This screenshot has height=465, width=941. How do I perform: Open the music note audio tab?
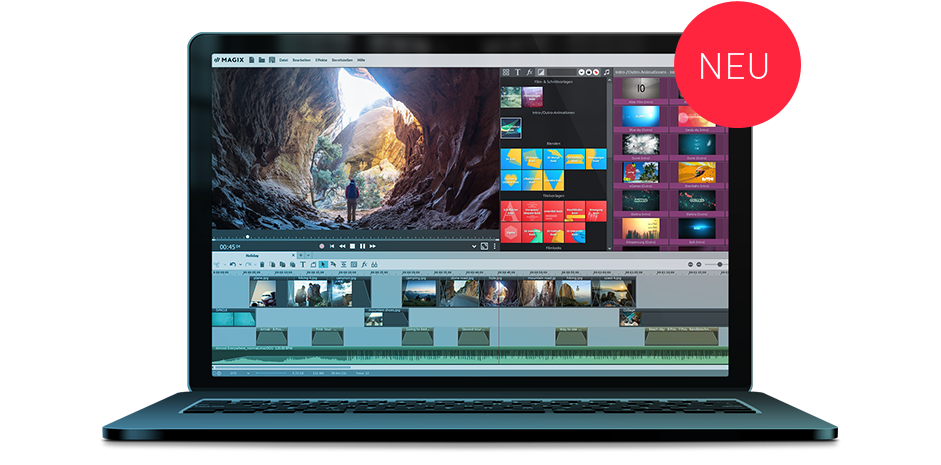tap(606, 72)
